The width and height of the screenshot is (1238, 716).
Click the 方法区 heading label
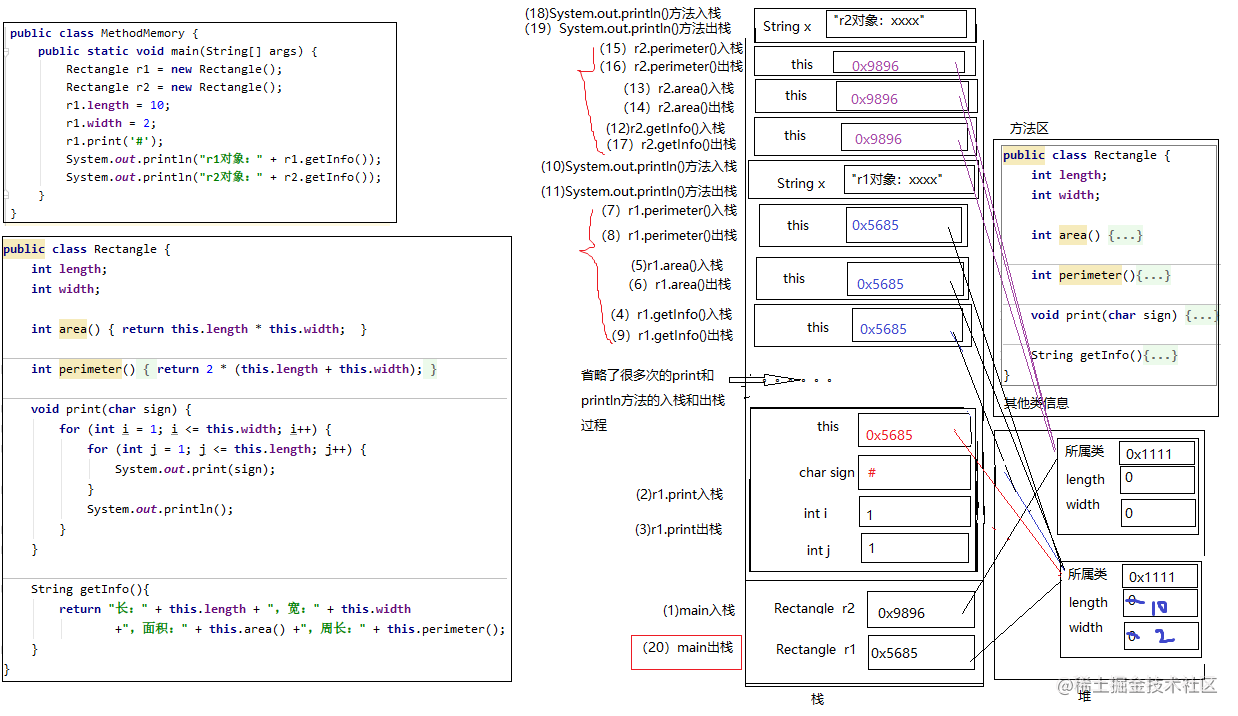(1029, 129)
